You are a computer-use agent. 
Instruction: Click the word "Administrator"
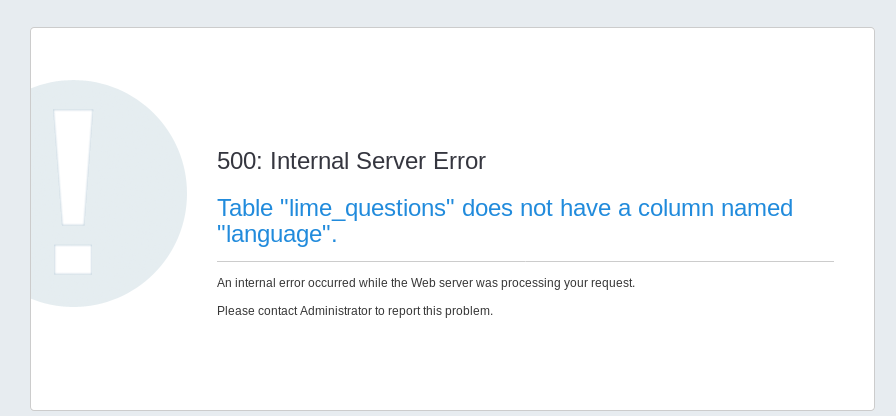[x=335, y=311]
